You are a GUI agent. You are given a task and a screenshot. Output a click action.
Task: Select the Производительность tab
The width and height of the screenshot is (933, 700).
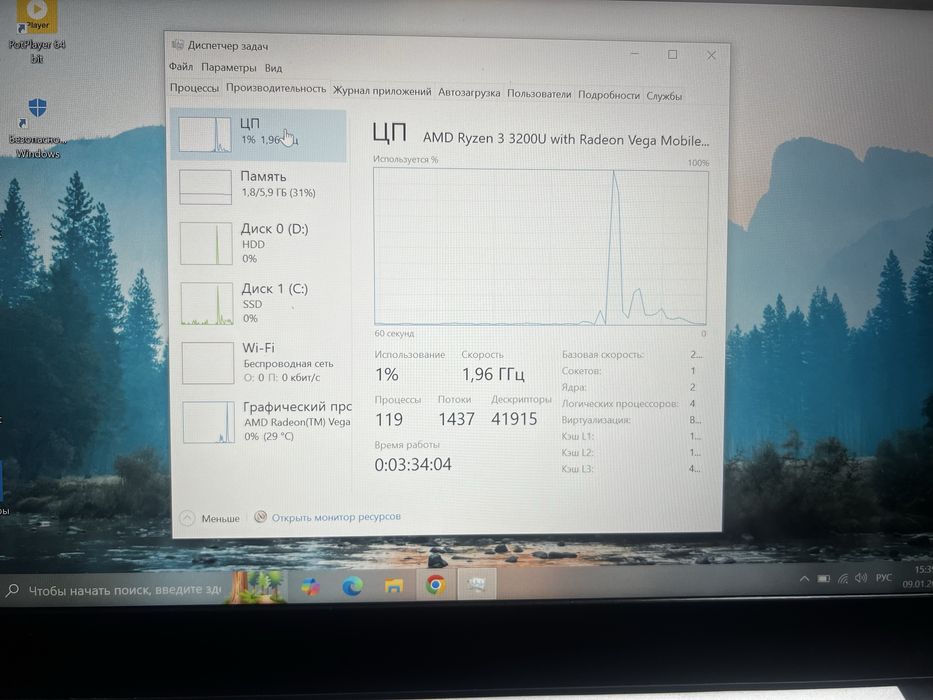(275, 88)
